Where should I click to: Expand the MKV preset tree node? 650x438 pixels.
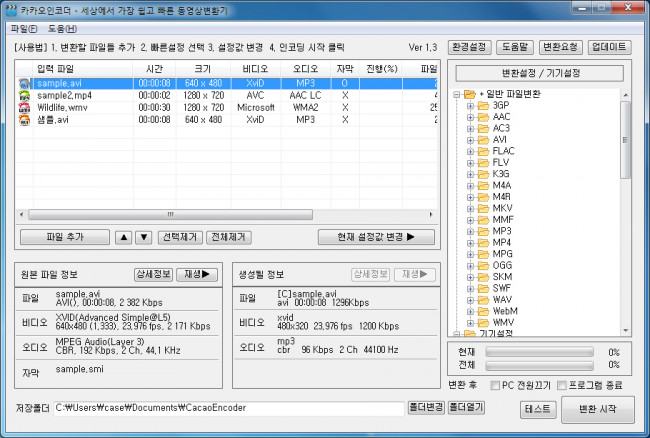[471, 205]
